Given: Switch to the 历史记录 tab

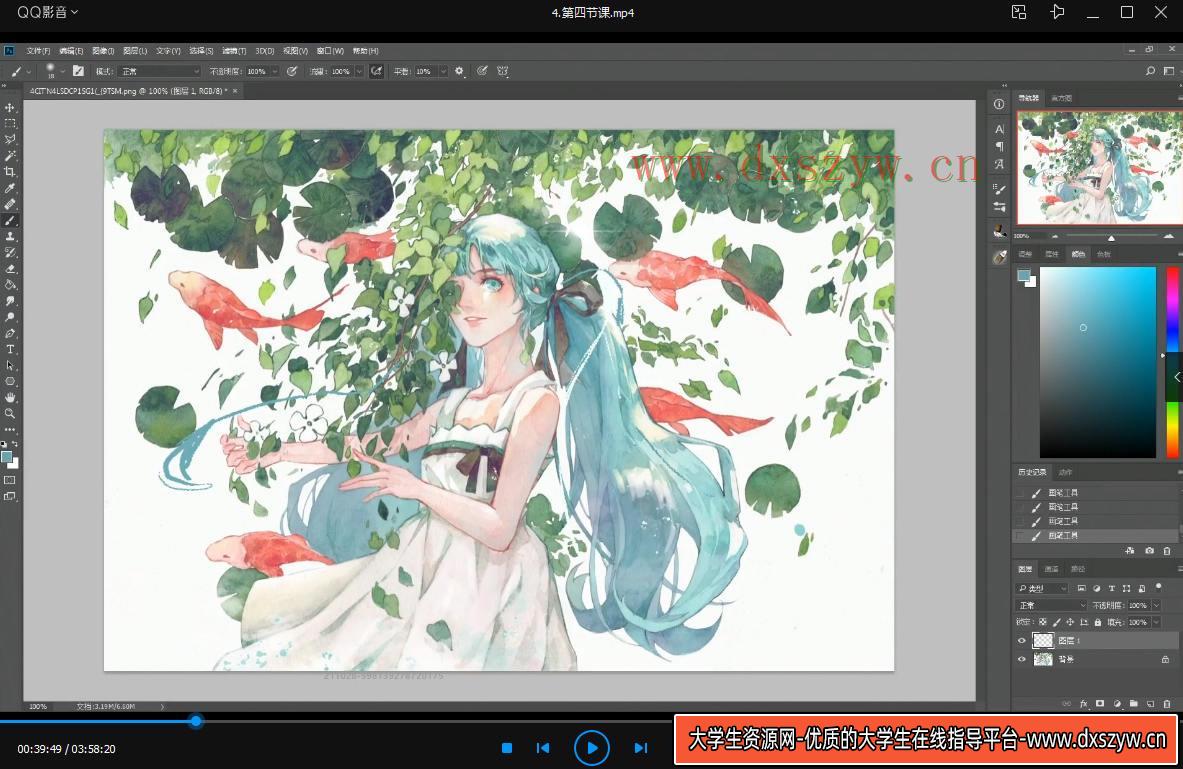Looking at the screenshot, I should (x=1032, y=472).
